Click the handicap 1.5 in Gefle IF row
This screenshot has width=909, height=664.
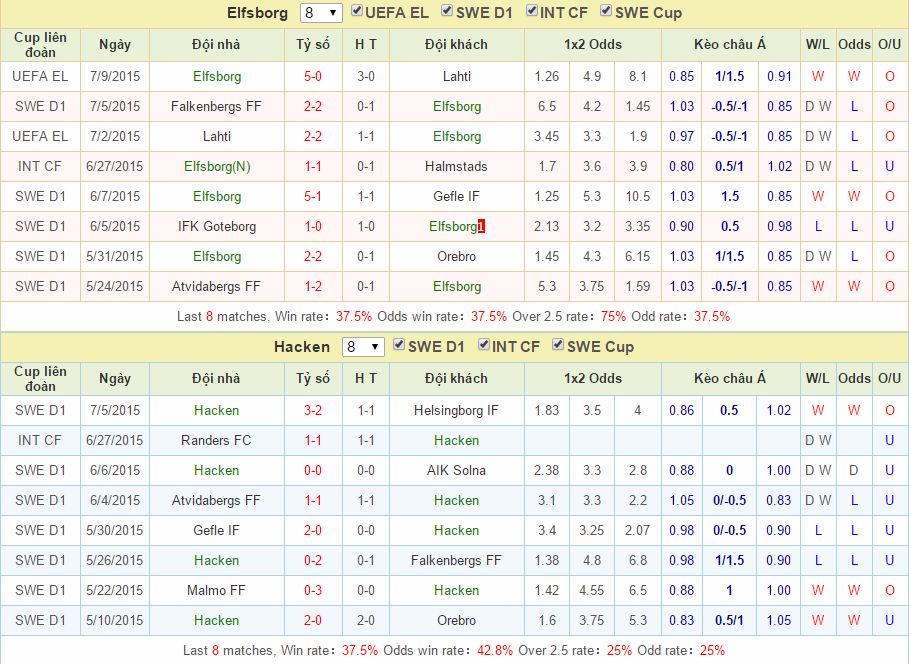(730, 197)
